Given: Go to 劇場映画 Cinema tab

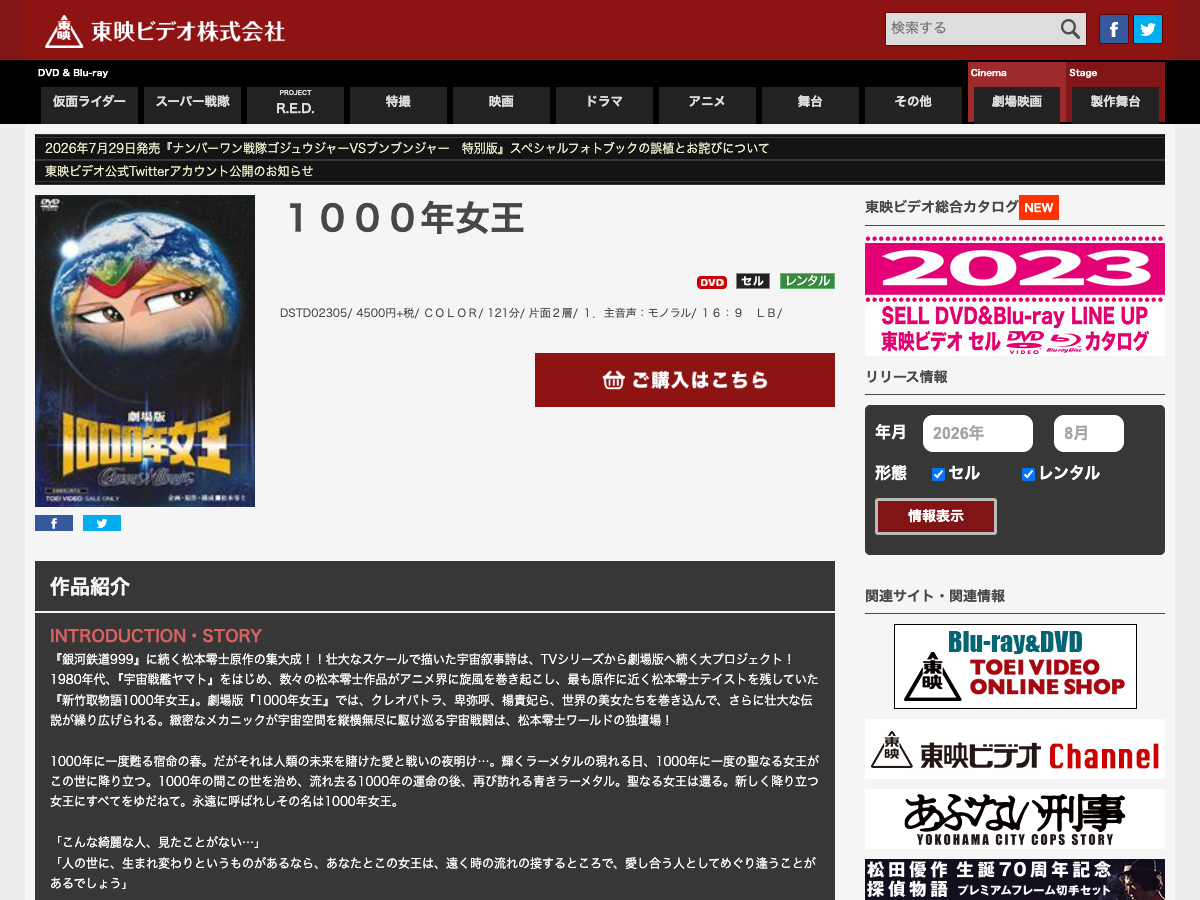Looking at the screenshot, I should [x=1017, y=103].
